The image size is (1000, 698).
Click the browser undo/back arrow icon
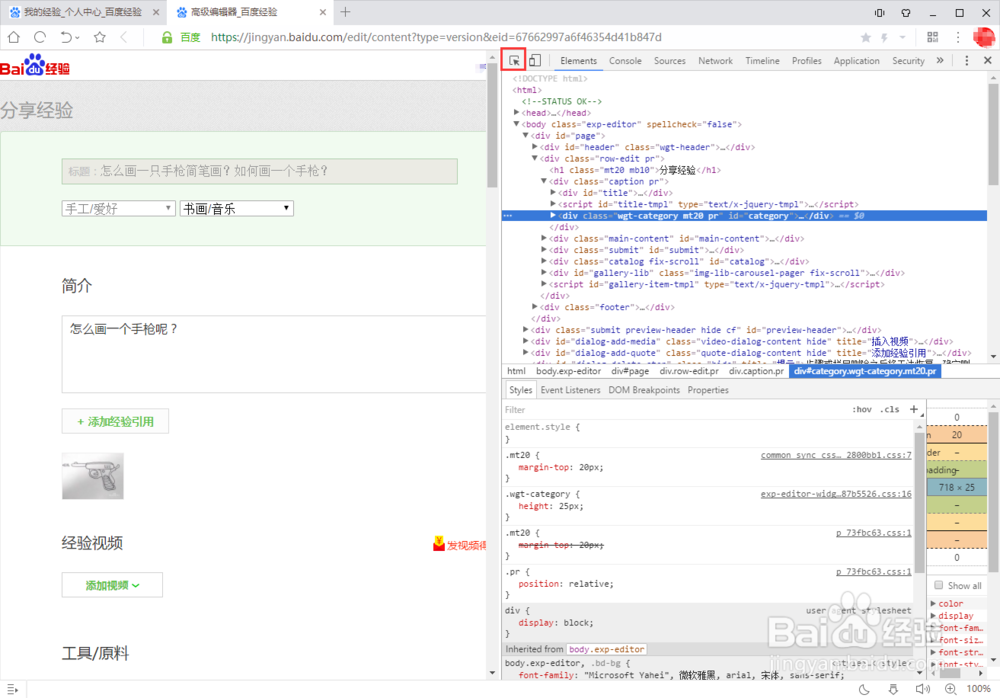click(x=66, y=37)
